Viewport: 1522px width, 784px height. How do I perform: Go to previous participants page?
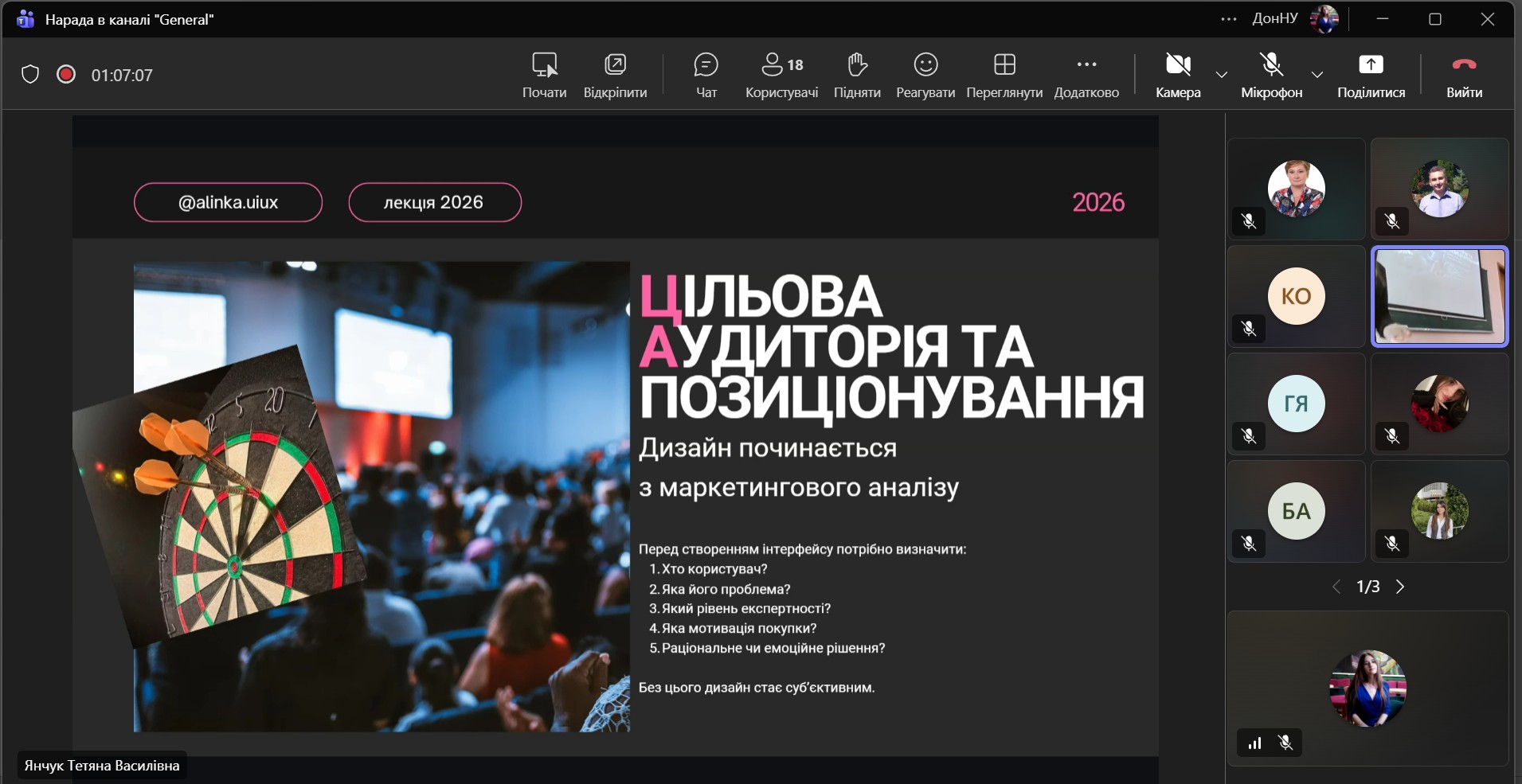click(1336, 587)
